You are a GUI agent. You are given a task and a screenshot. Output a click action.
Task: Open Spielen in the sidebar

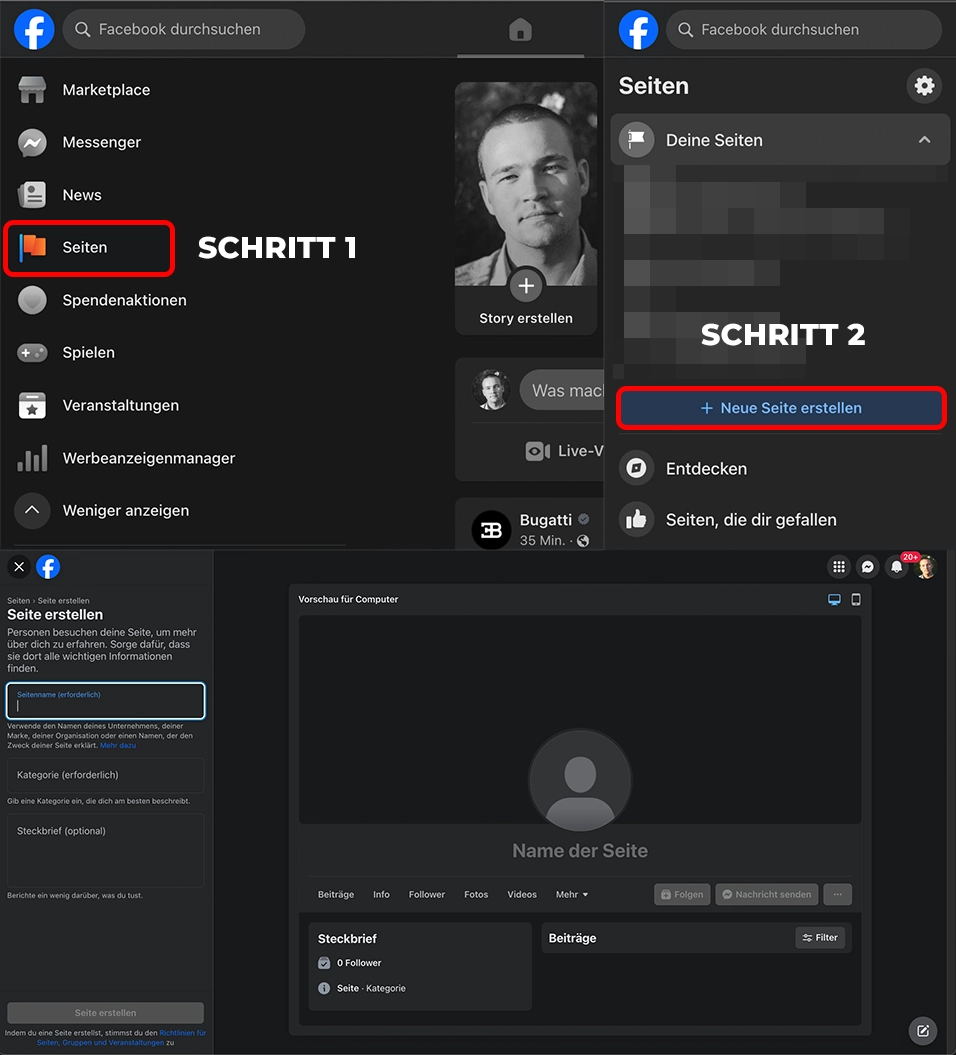coord(88,353)
